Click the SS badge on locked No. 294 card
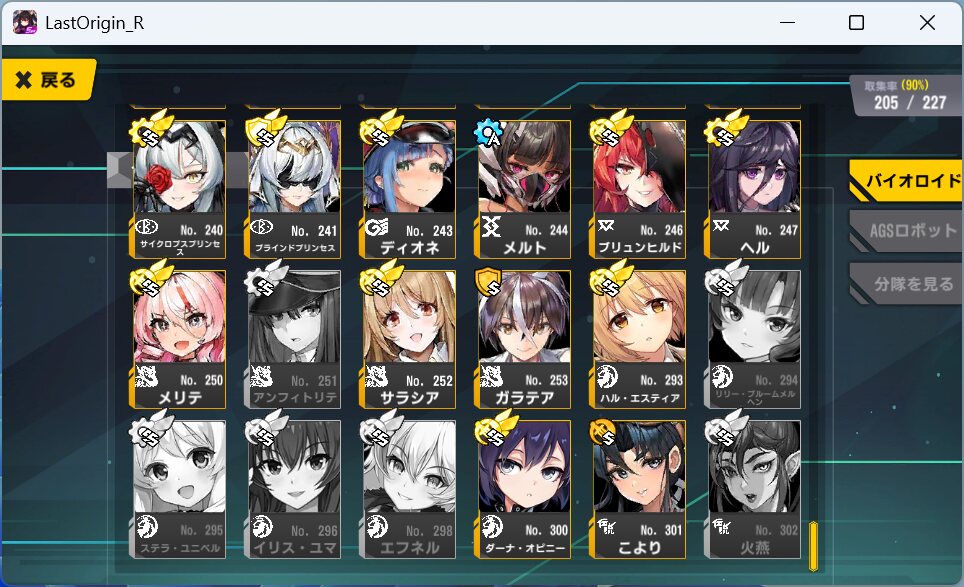 (725, 278)
